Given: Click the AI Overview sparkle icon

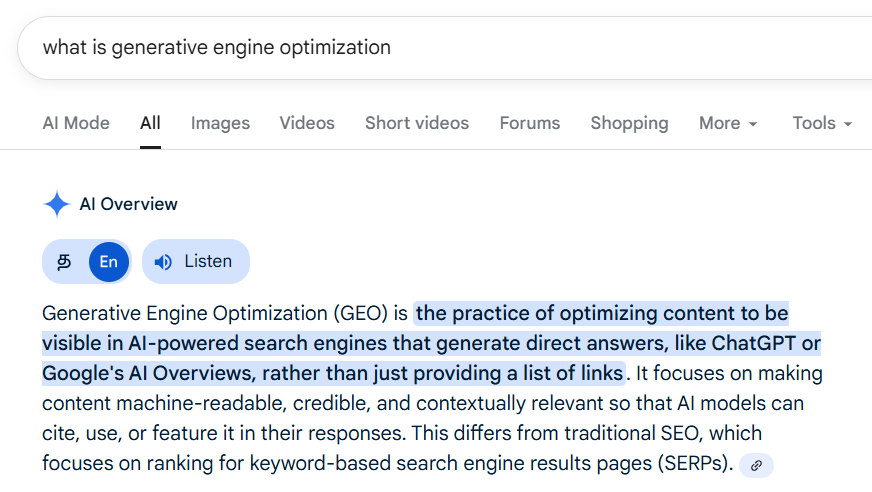Looking at the screenshot, I should click(x=56, y=204).
